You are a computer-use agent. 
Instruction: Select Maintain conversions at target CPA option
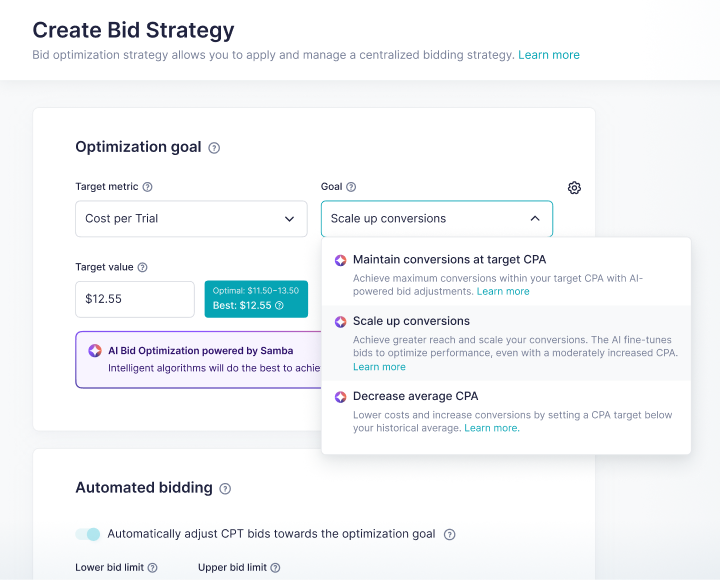[x=449, y=260]
